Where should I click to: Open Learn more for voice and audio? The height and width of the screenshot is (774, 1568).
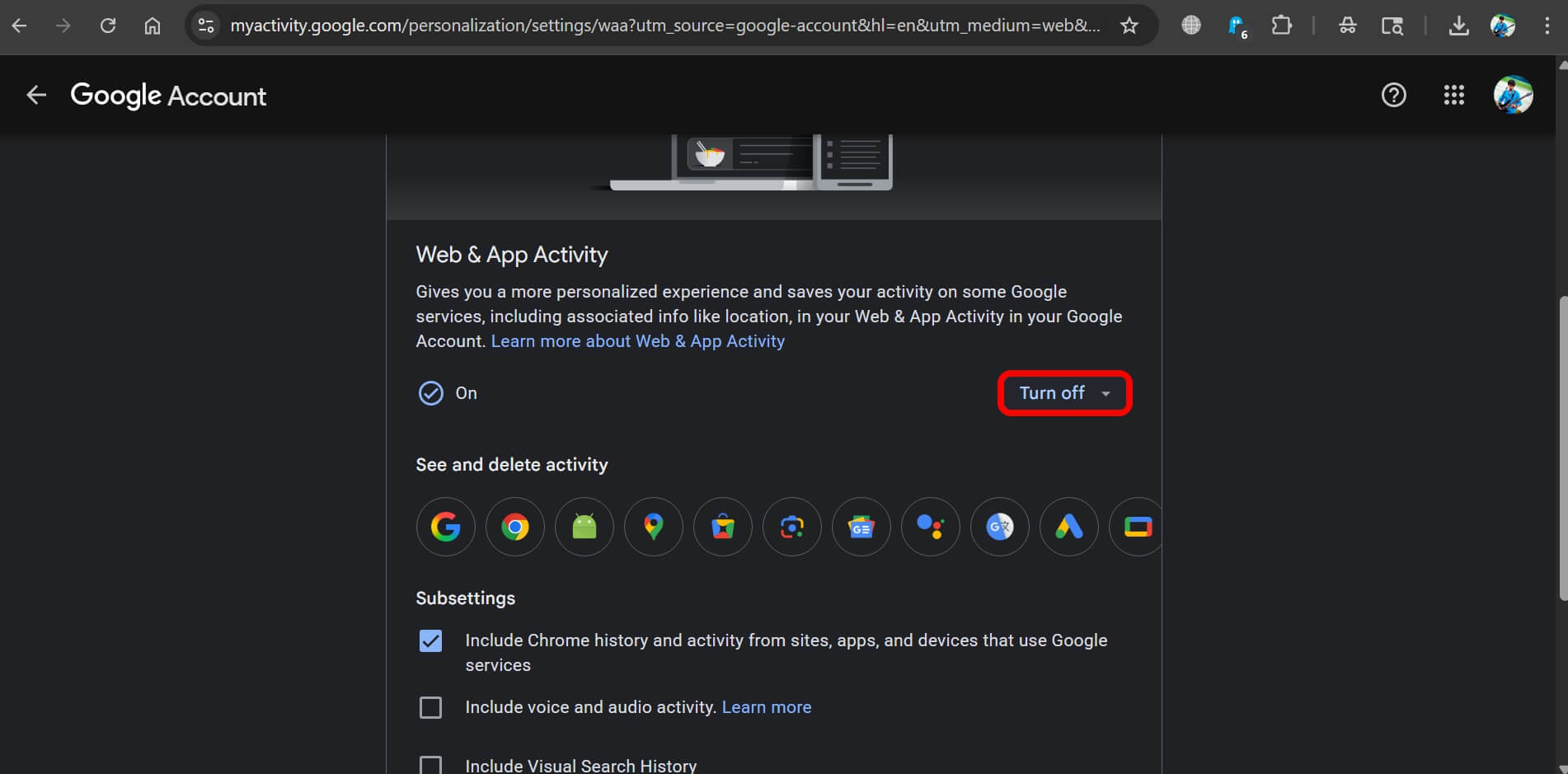pos(767,707)
